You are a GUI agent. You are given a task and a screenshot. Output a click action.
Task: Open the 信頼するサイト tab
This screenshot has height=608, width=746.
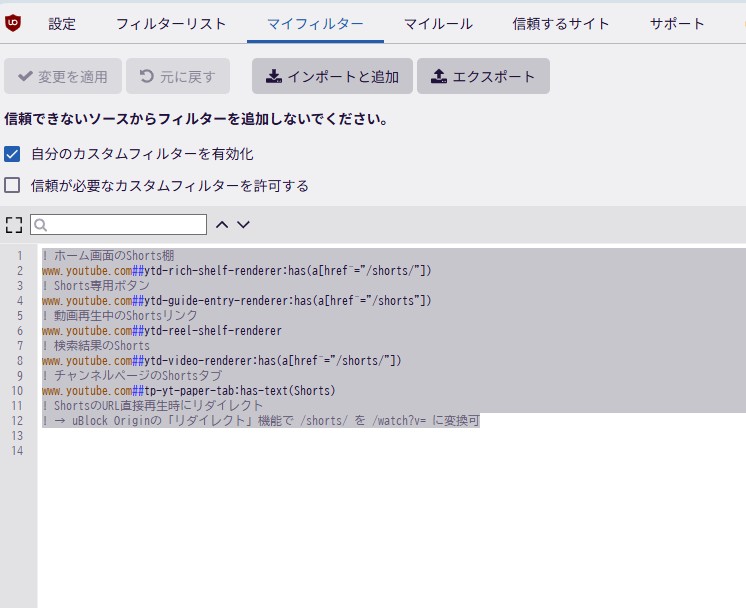tap(560, 24)
